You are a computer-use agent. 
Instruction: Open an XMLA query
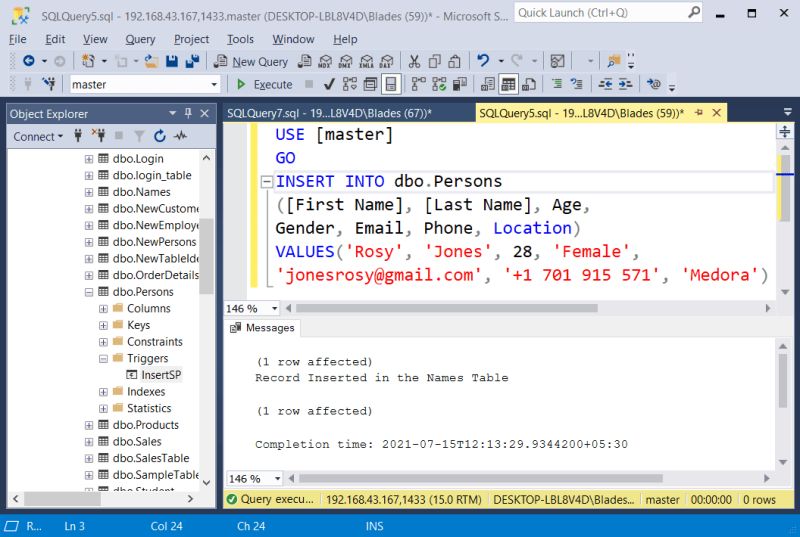(366, 61)
